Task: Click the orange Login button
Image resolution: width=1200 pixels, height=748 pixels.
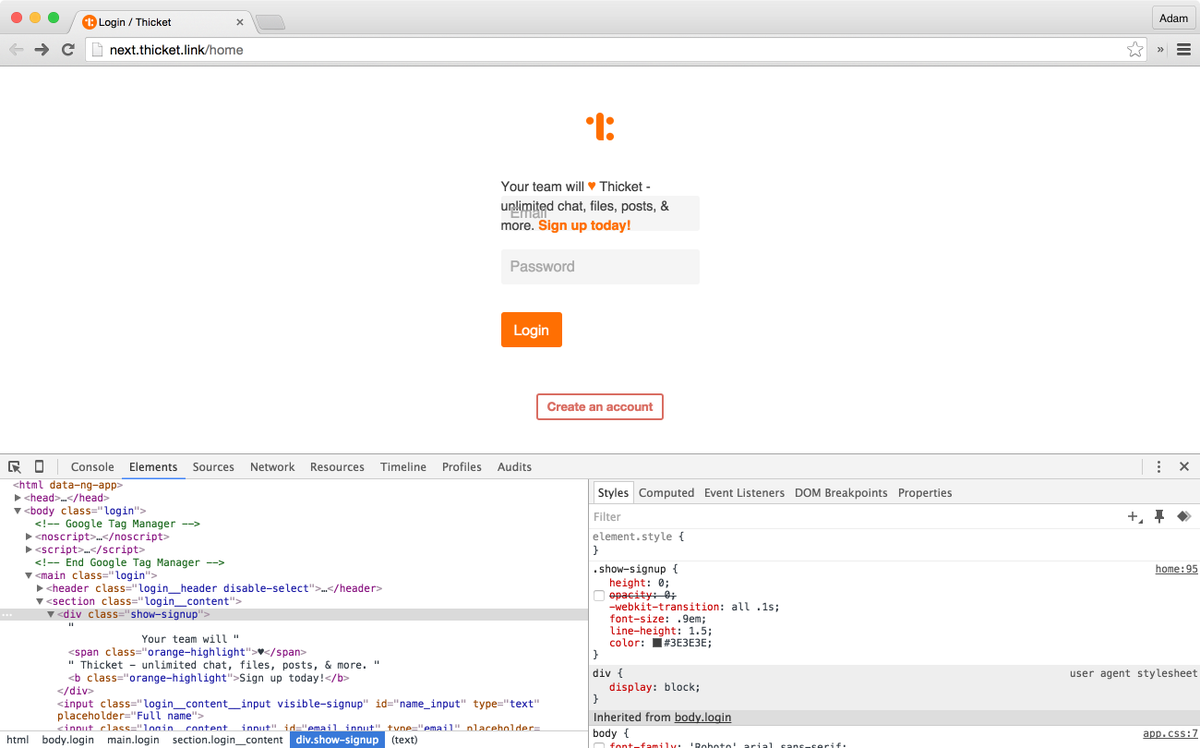Action: pyautogui.click(x=531, y=330)
